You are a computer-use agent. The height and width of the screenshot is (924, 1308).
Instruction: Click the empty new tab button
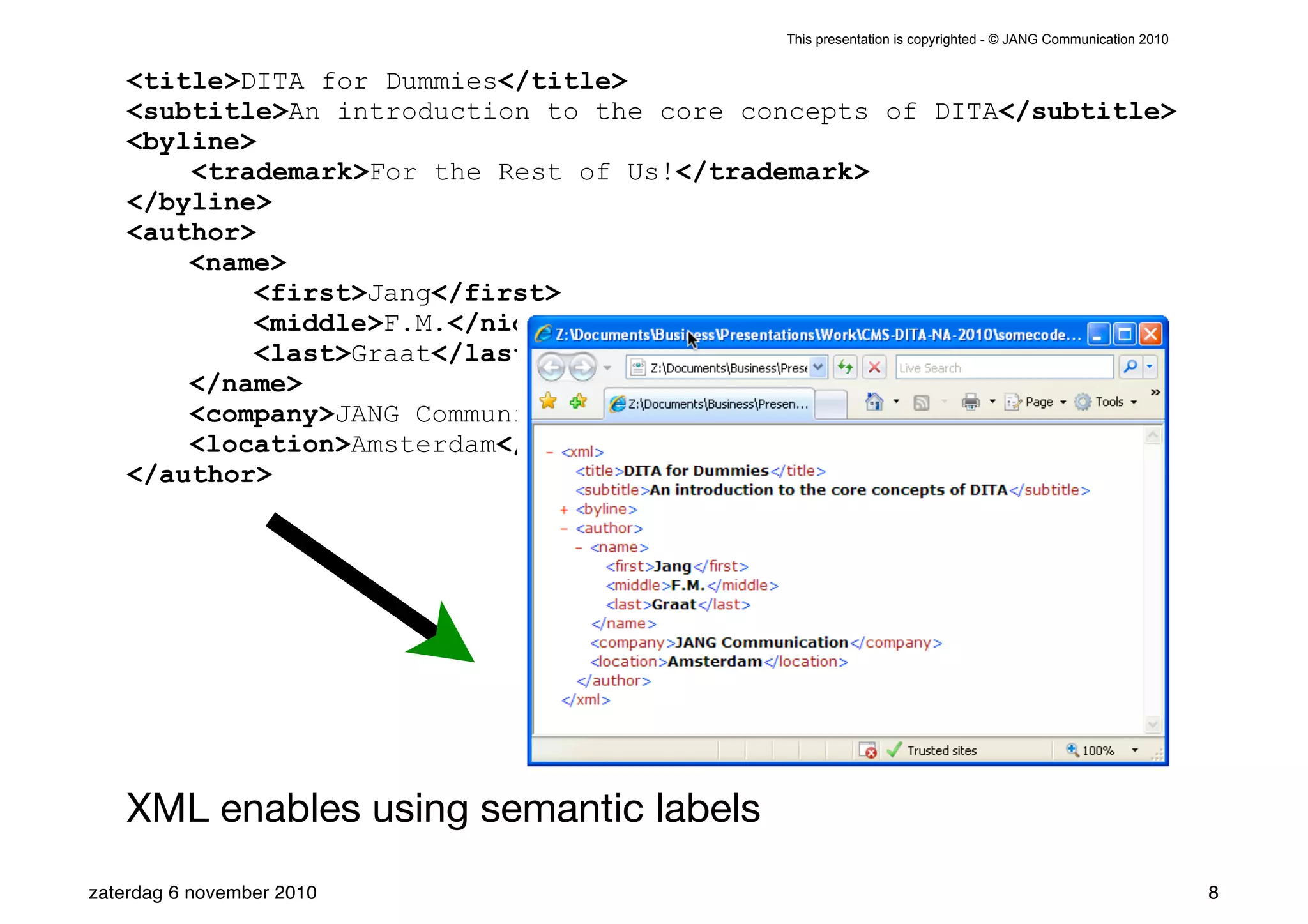click(x=831, y=404)
